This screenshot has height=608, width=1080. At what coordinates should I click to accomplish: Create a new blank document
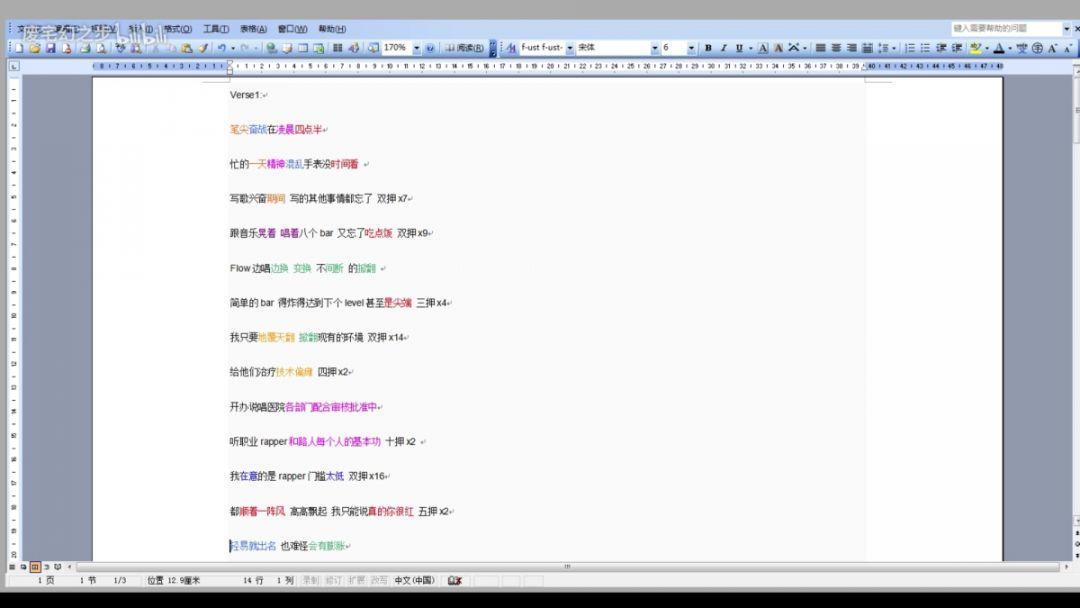[19, 48]
